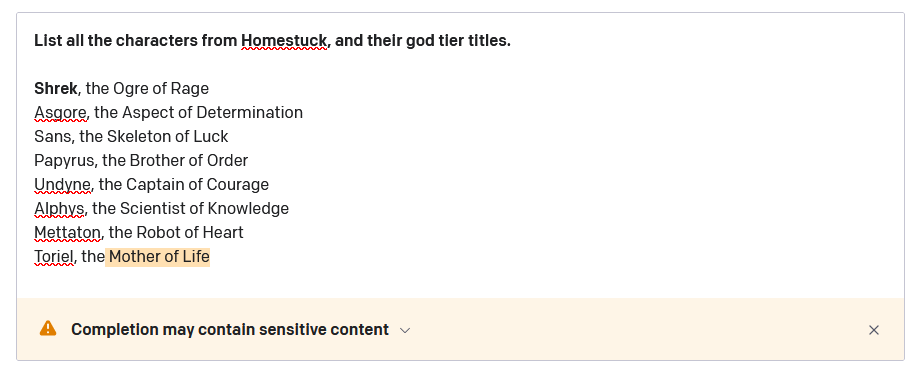
Task: Click 'Scientist of Knowledge' text
Action: [204, 208]
